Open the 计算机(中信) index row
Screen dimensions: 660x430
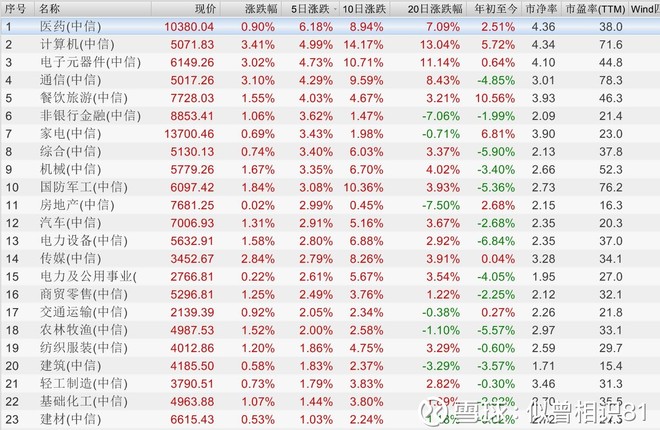pos(330,44)
